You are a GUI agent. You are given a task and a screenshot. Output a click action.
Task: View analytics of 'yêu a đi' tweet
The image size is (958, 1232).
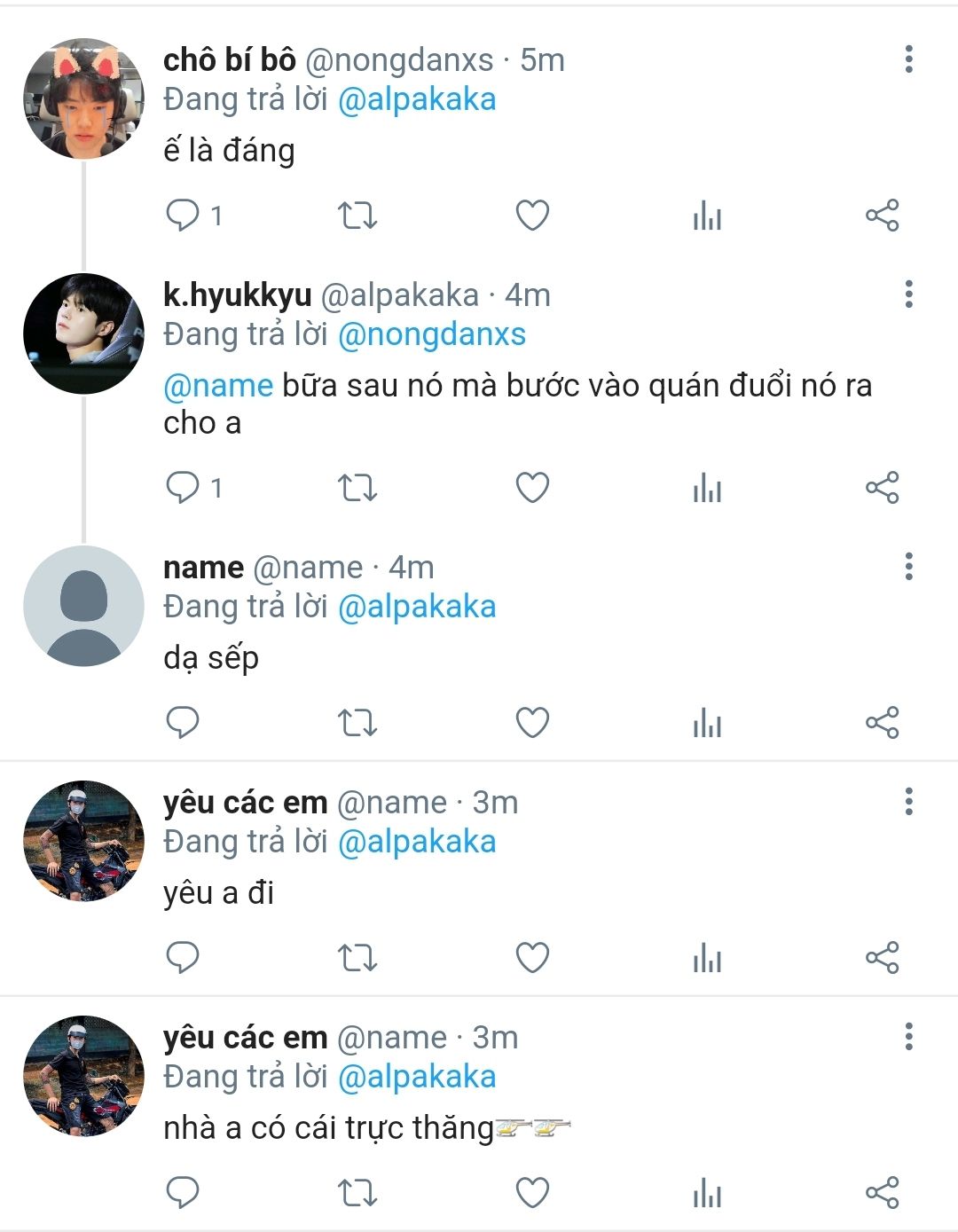point(707,958)
